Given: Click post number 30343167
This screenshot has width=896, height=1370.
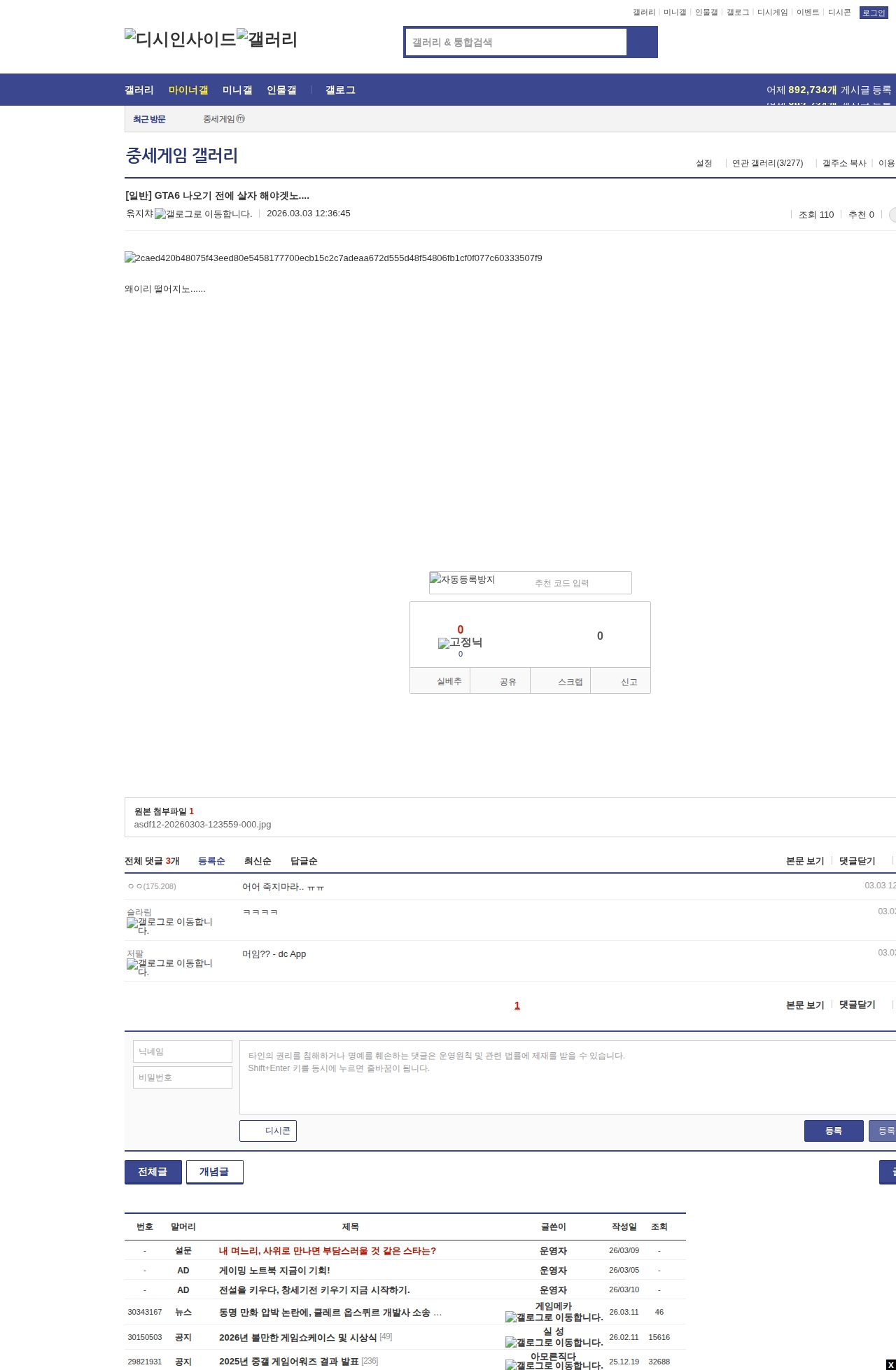Looking at the screenshot, I should [145, 1312].
